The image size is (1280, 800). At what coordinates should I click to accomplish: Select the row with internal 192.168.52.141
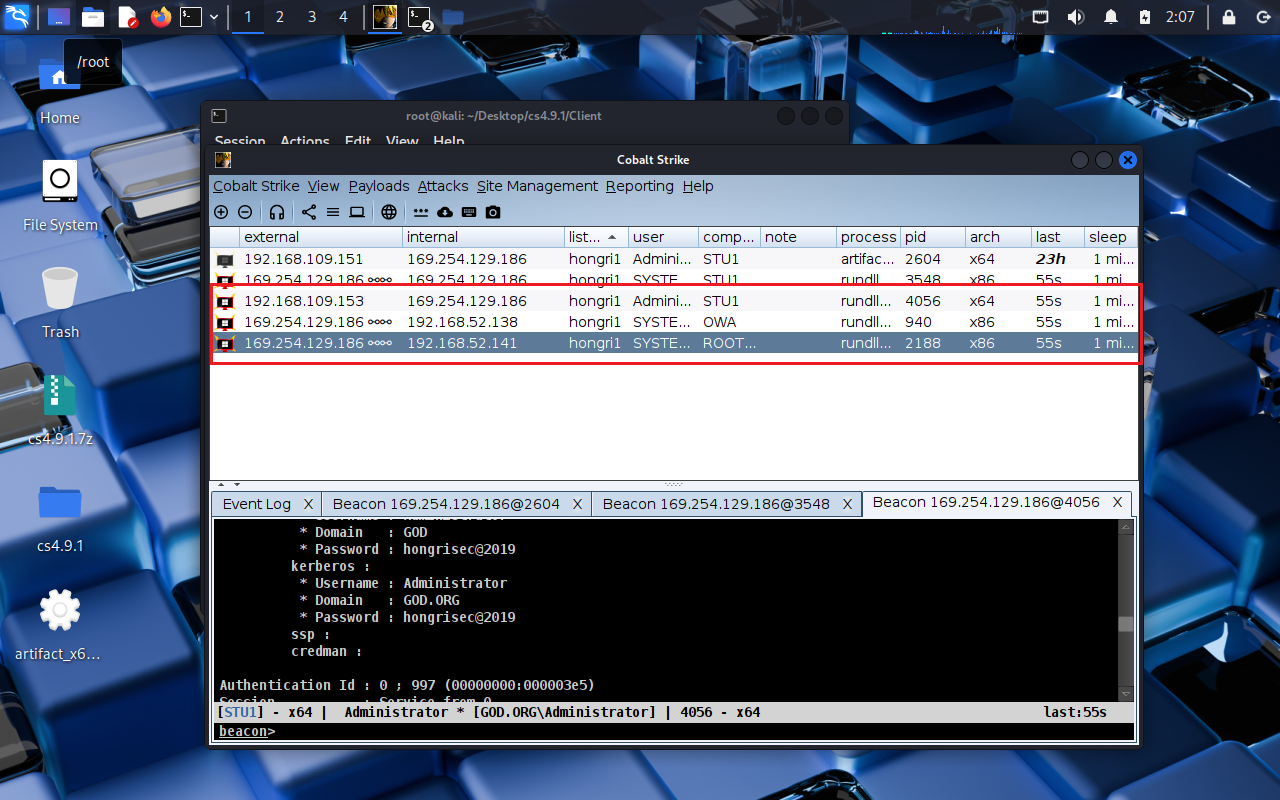click(x=674, y=343)
